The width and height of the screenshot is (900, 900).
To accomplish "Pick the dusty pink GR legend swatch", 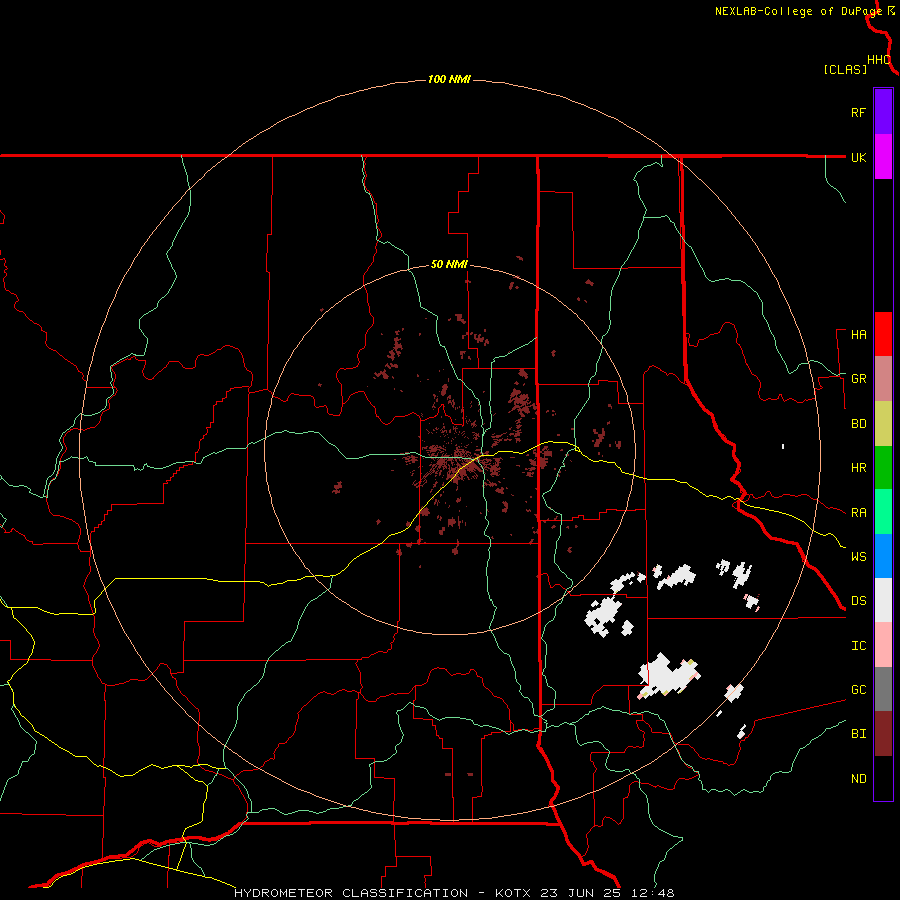I will click(x=883, y=379).
